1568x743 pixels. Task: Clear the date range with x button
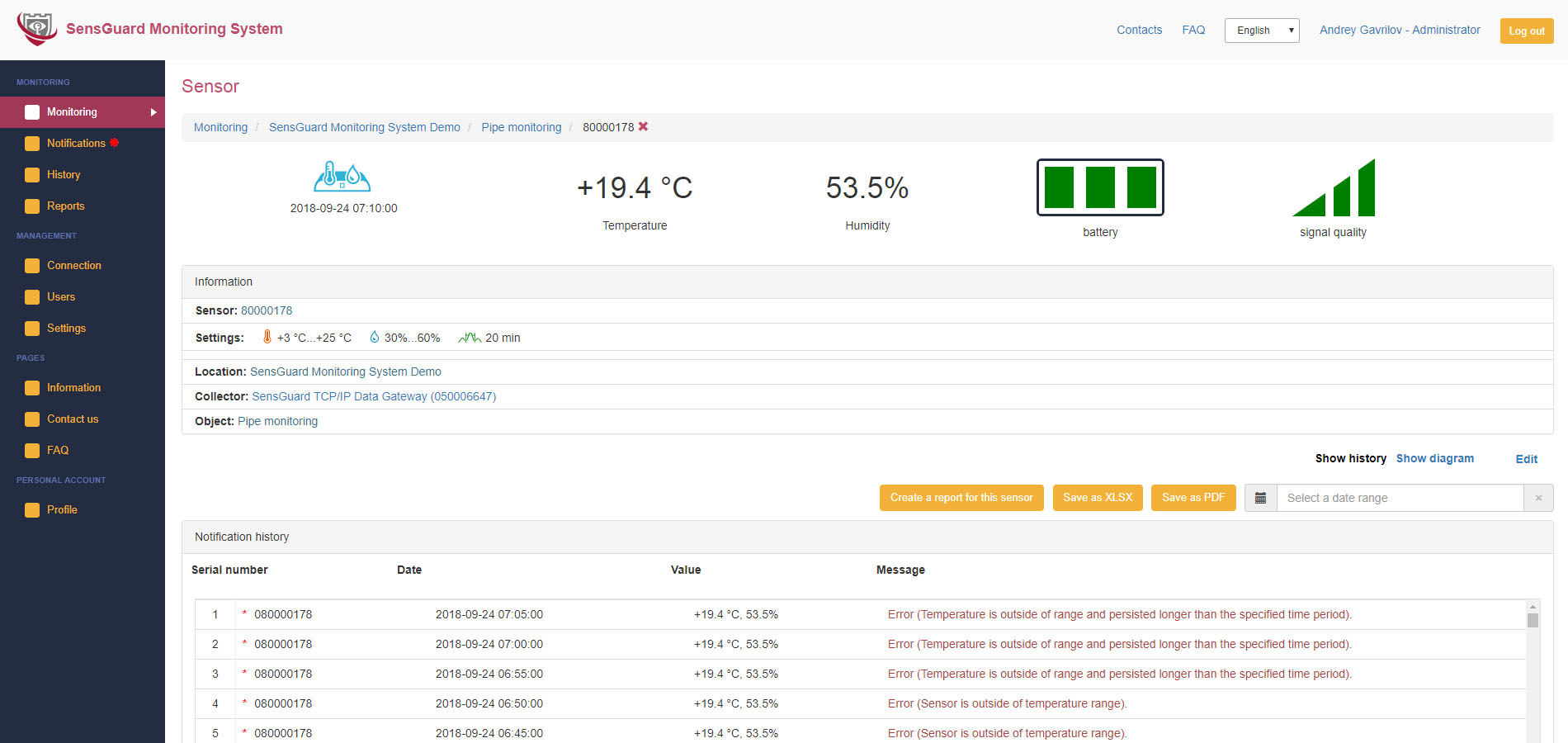[1537, 498]
